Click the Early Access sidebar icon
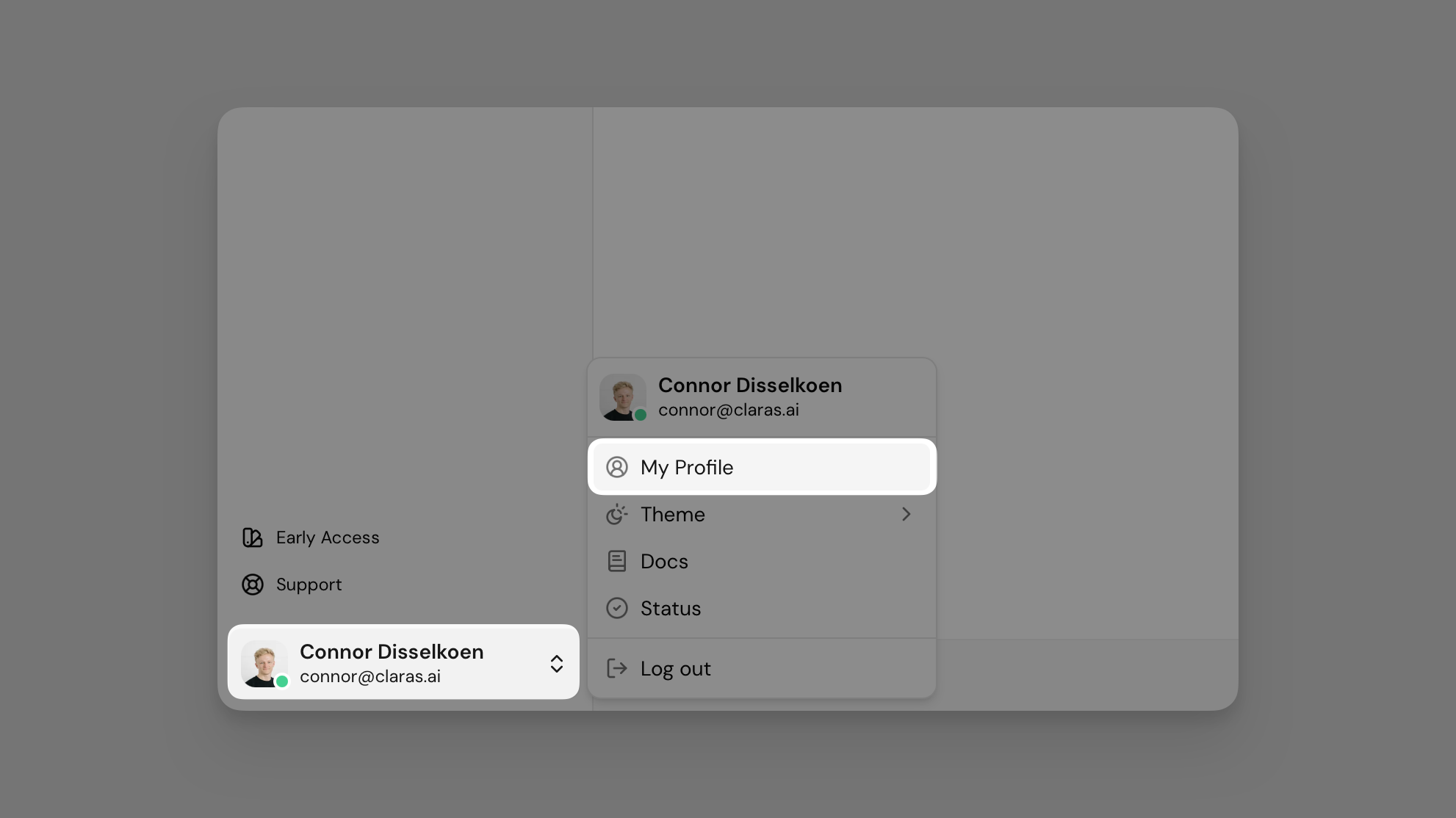1456x818 pixels. [x=253, y=538]
